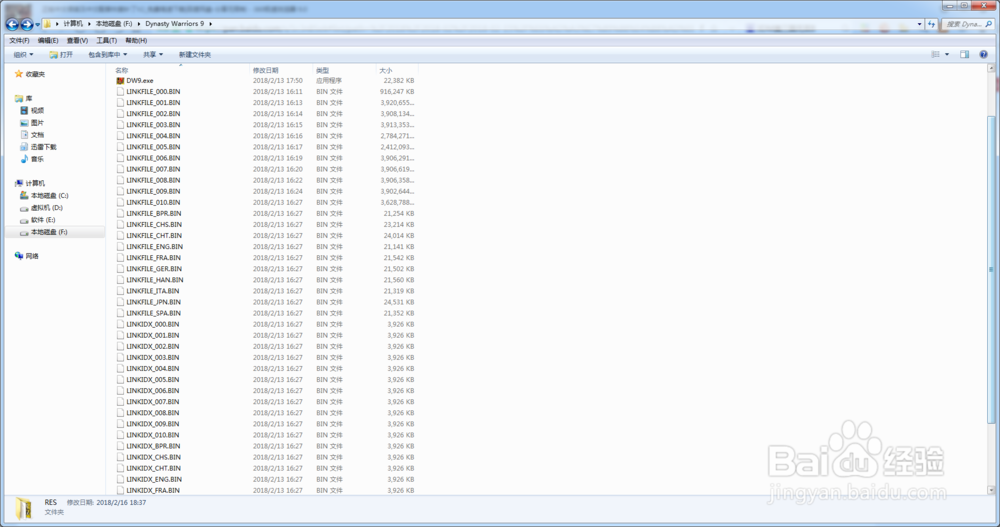Click the vertical scrollbar of file list

991,269
